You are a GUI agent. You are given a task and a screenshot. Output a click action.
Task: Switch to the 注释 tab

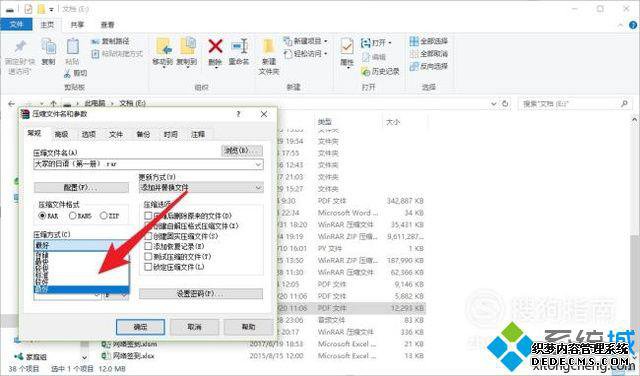tap(198, 134)
